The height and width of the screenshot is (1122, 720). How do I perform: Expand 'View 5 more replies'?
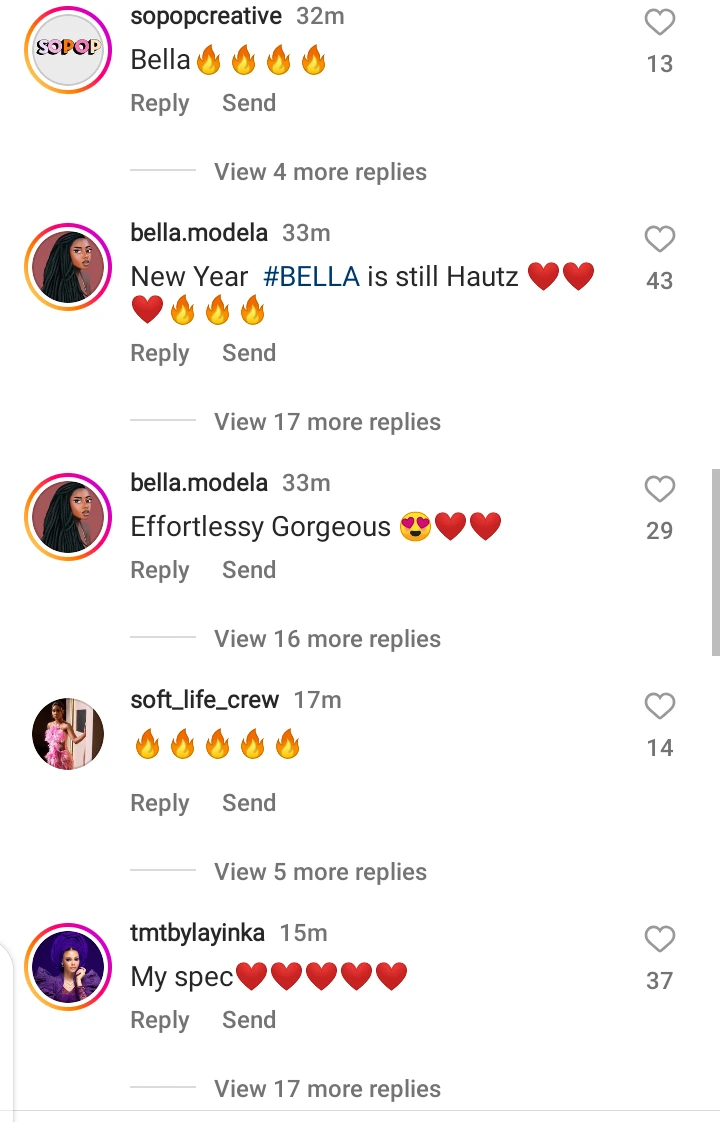320,872
